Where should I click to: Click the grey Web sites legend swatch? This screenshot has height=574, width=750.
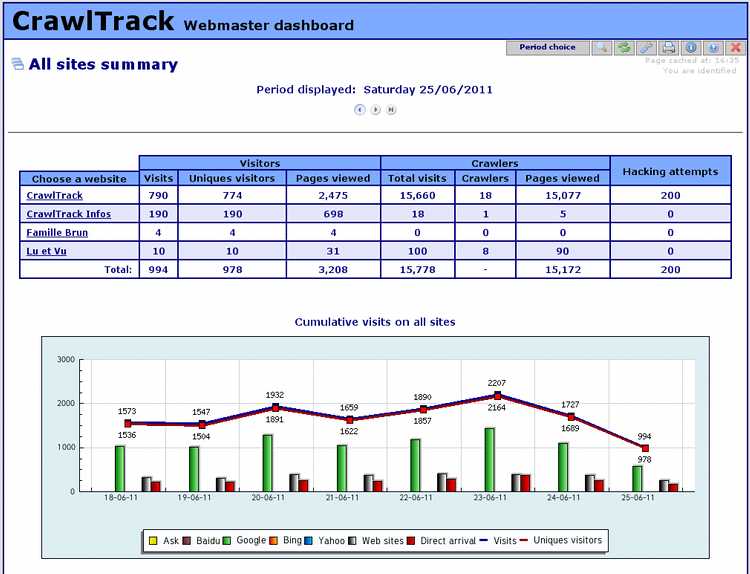(x=352, y=541)
